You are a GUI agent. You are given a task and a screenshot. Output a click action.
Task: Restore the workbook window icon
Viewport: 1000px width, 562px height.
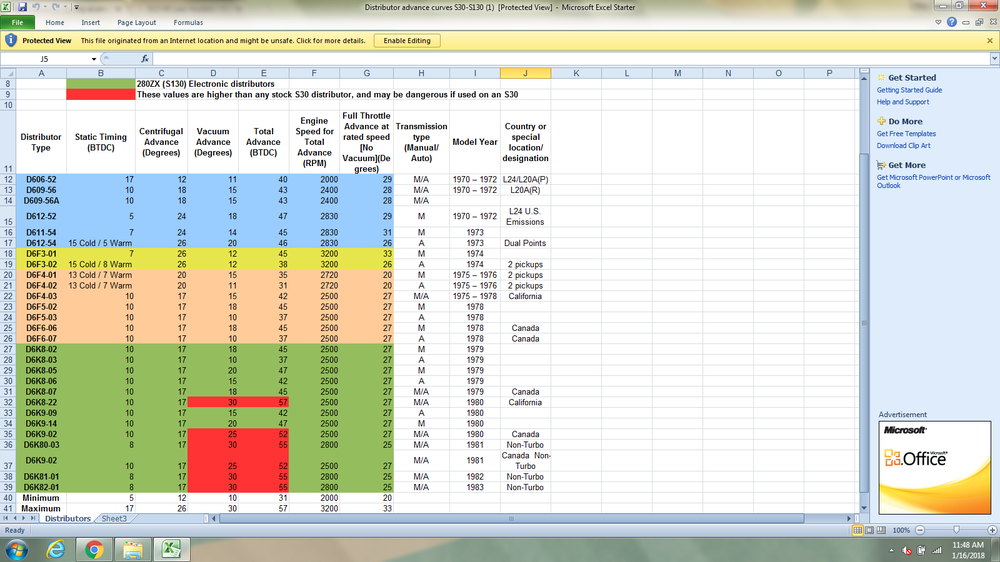pyautogui.click(x=979, y=22)
